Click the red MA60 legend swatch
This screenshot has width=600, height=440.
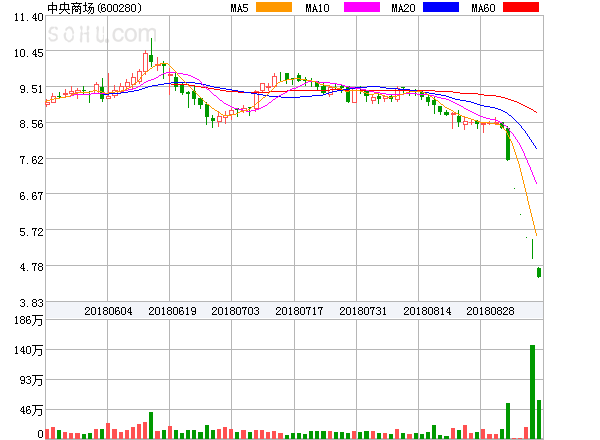[x=521, y=7]
